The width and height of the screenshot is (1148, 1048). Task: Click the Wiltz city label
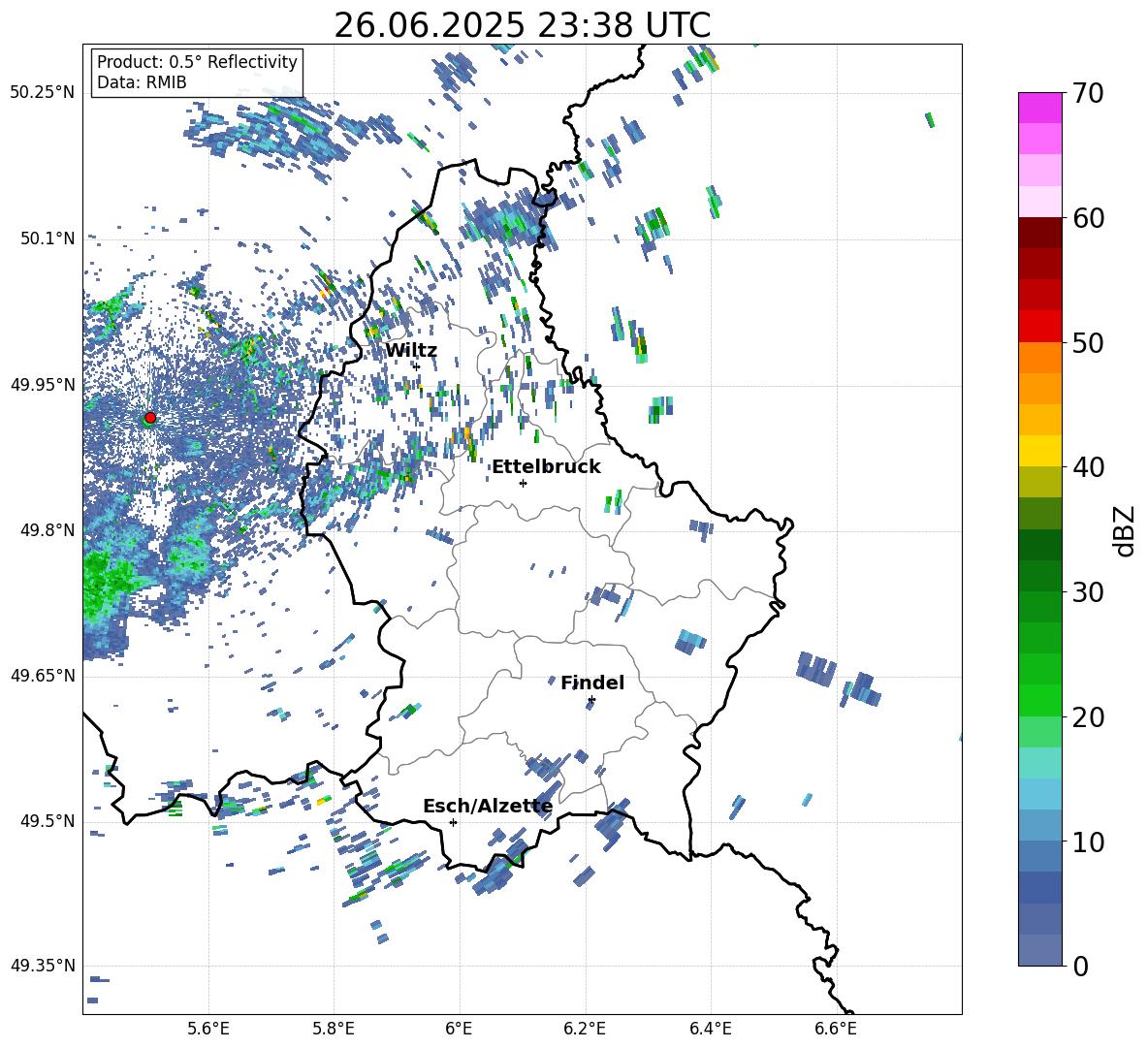(411, 351)
